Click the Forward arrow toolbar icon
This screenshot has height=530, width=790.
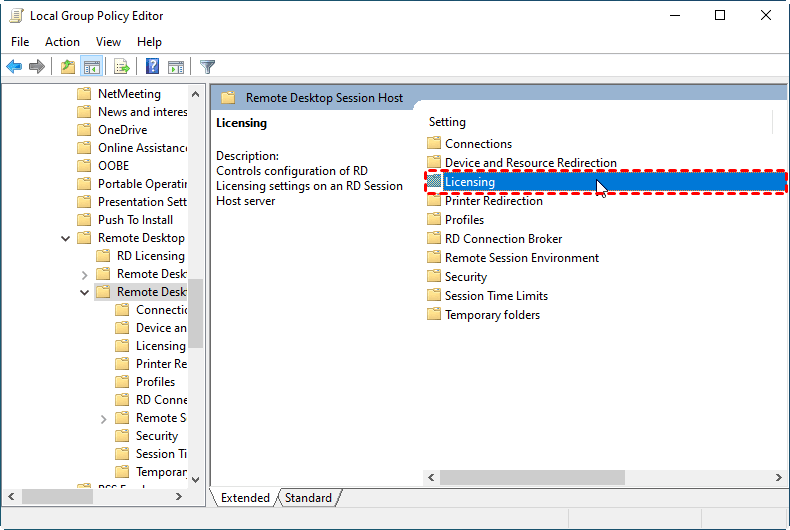37,67
